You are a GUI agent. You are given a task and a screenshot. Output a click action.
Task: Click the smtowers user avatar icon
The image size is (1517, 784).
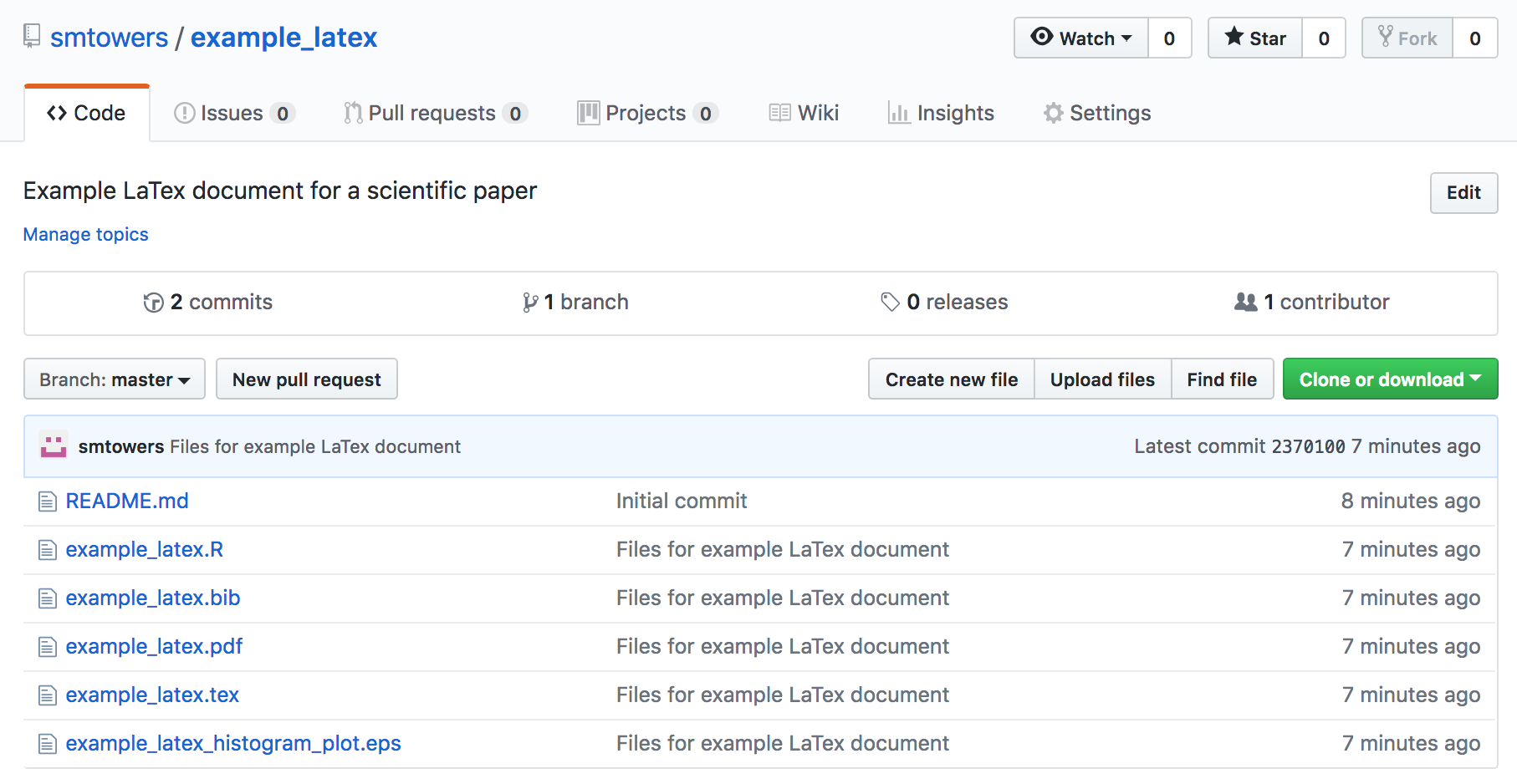tap(54, 446)
